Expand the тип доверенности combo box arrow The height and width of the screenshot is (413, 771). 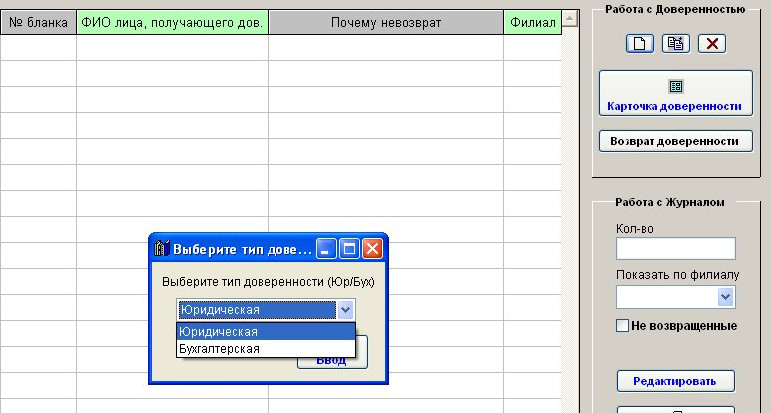click(x=345, y=310)
